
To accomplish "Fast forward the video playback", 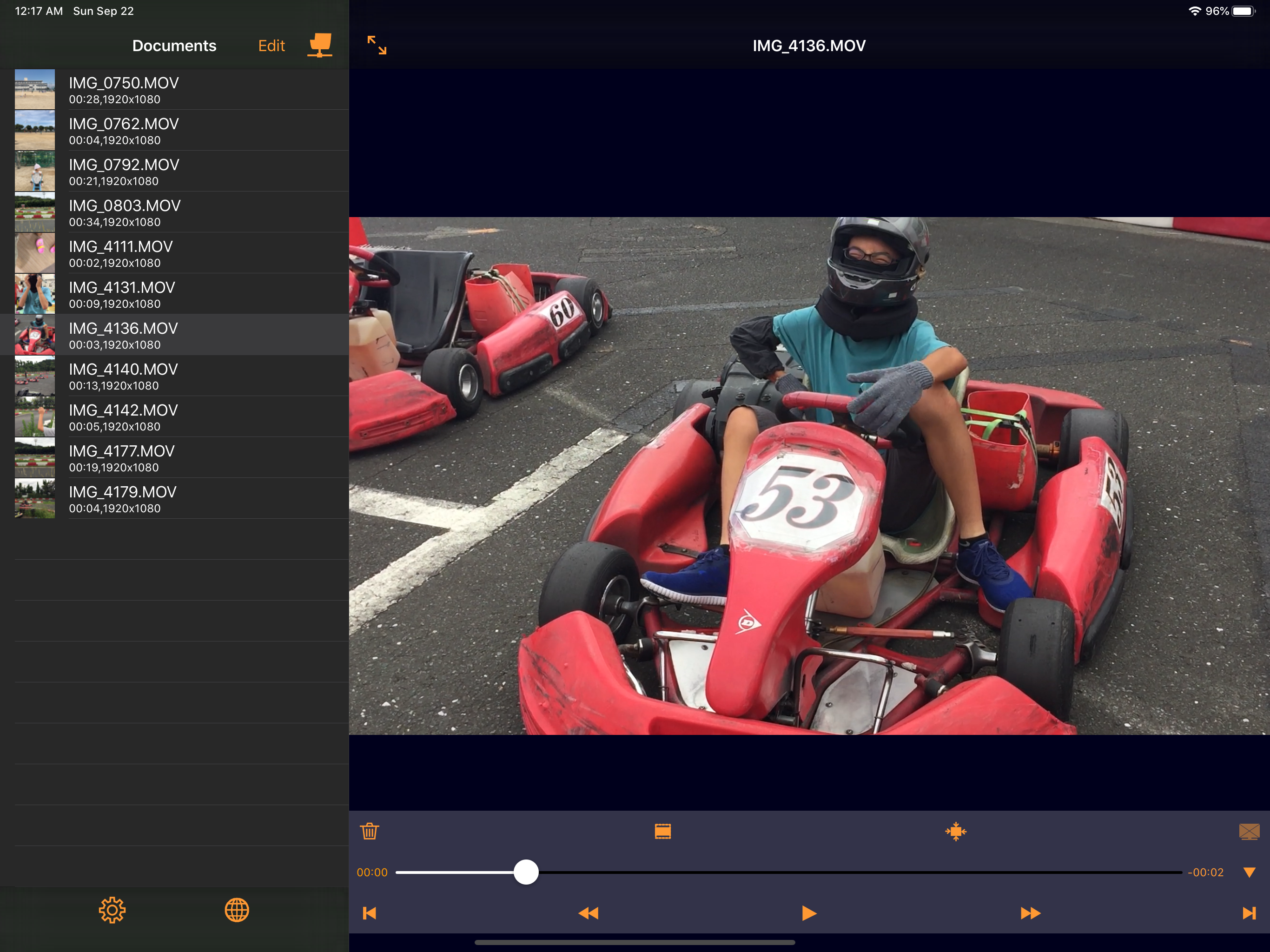I will click(1030, 913).
